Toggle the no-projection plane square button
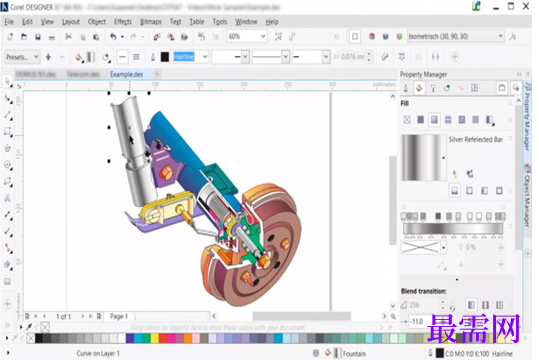The height and width of the screenshot is (360, 539). coord(355,36)
